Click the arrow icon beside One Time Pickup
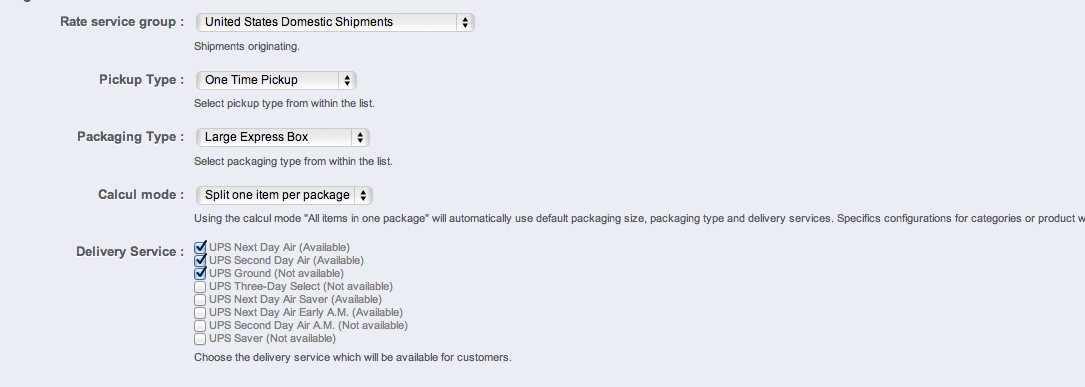The width and height of the screenshot is (1085, 387). [347, 80]
